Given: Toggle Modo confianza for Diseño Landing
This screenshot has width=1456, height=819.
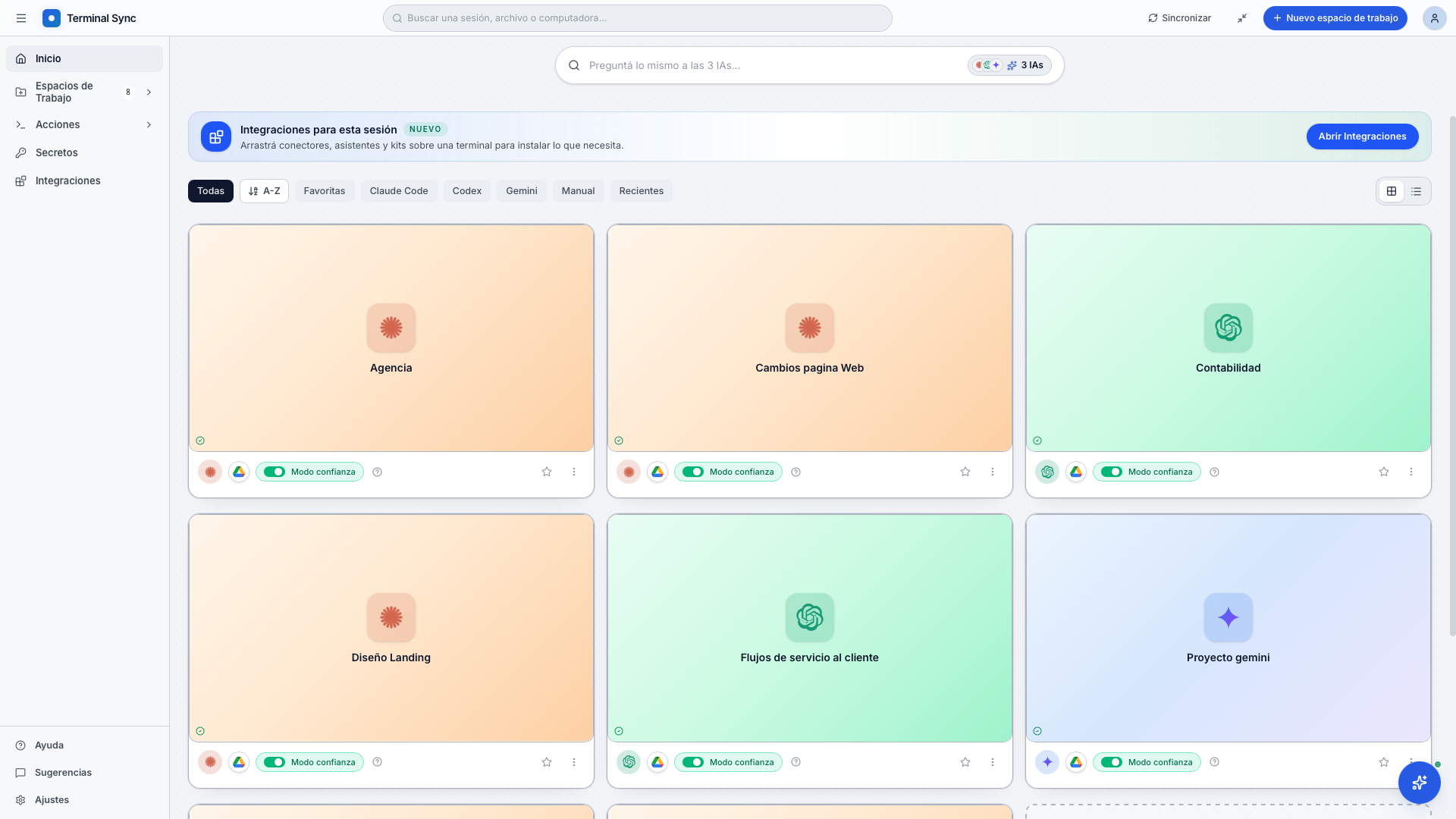Looking at the screenshot, I should click(275, 762).
